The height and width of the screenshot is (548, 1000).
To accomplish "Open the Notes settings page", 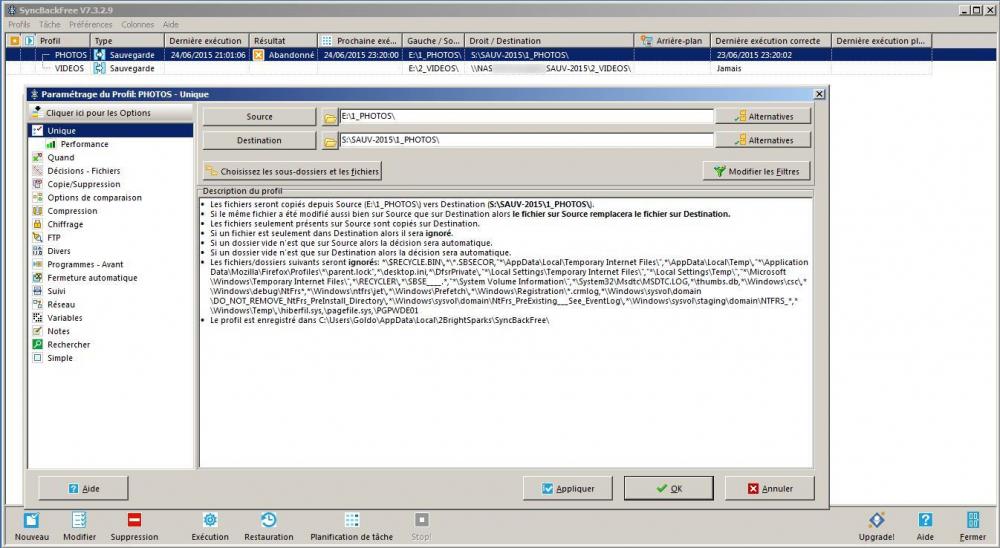I will [58, 331].
